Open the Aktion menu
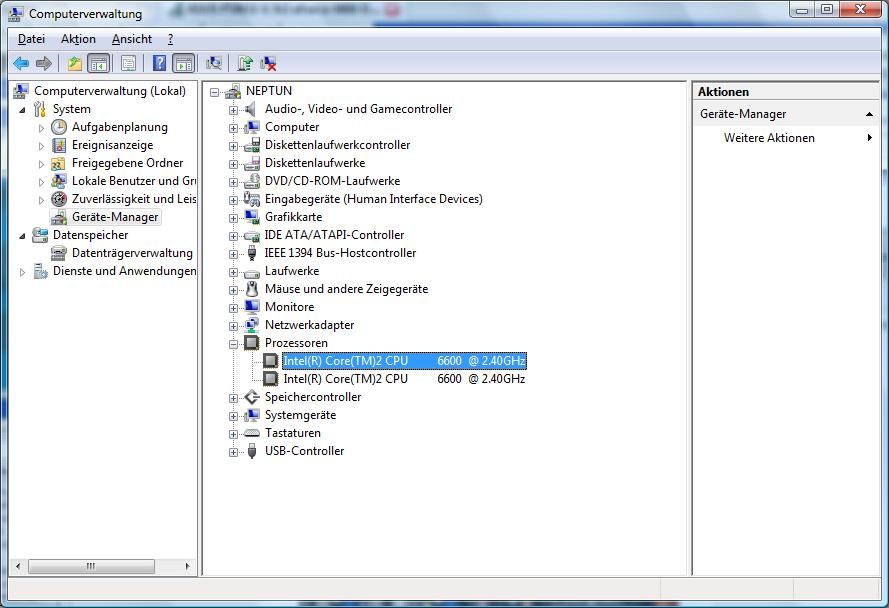Viewport: 889px width, 608px height. pos(78,39)
